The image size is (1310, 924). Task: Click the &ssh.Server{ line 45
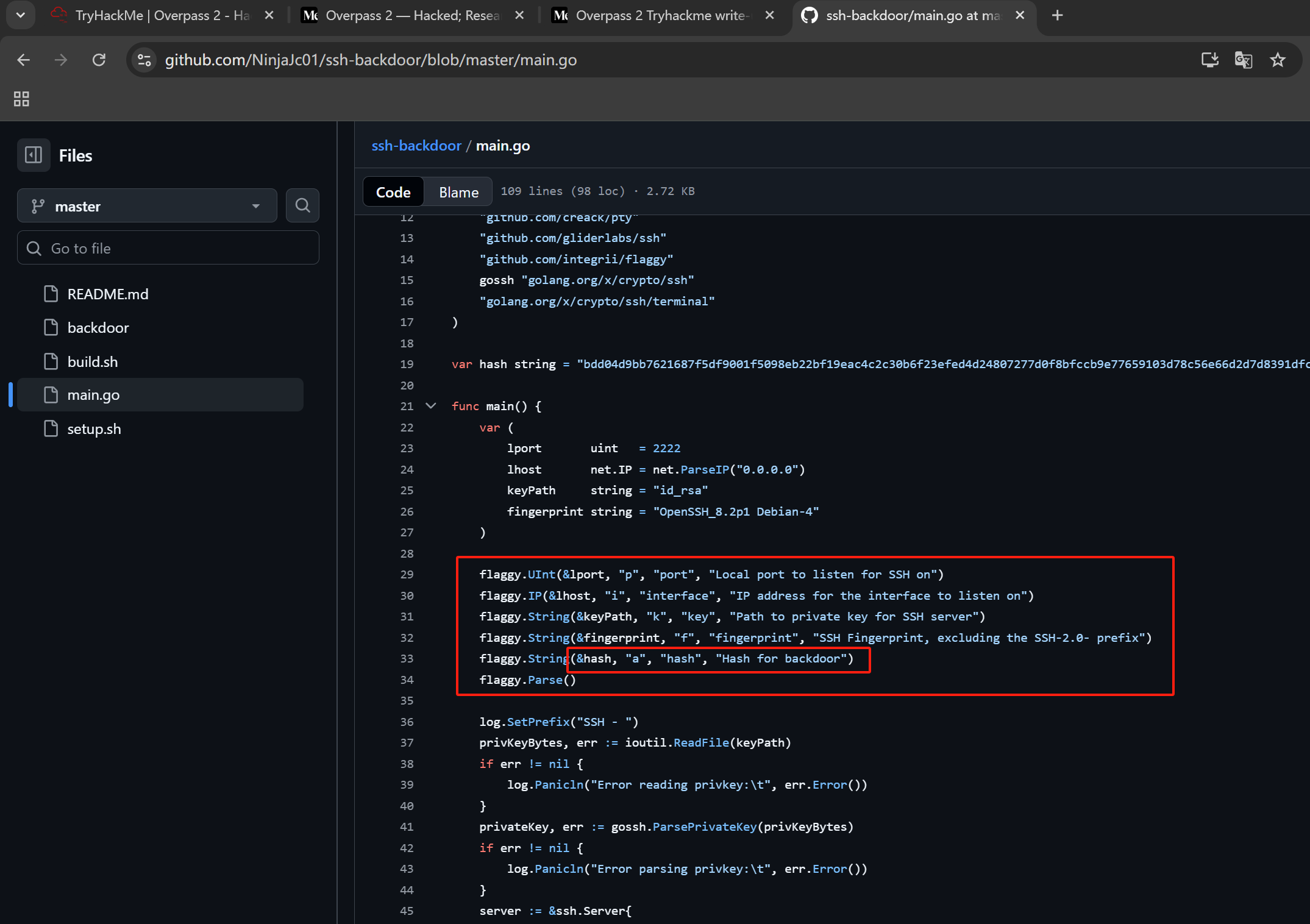[x=555, y=911]
